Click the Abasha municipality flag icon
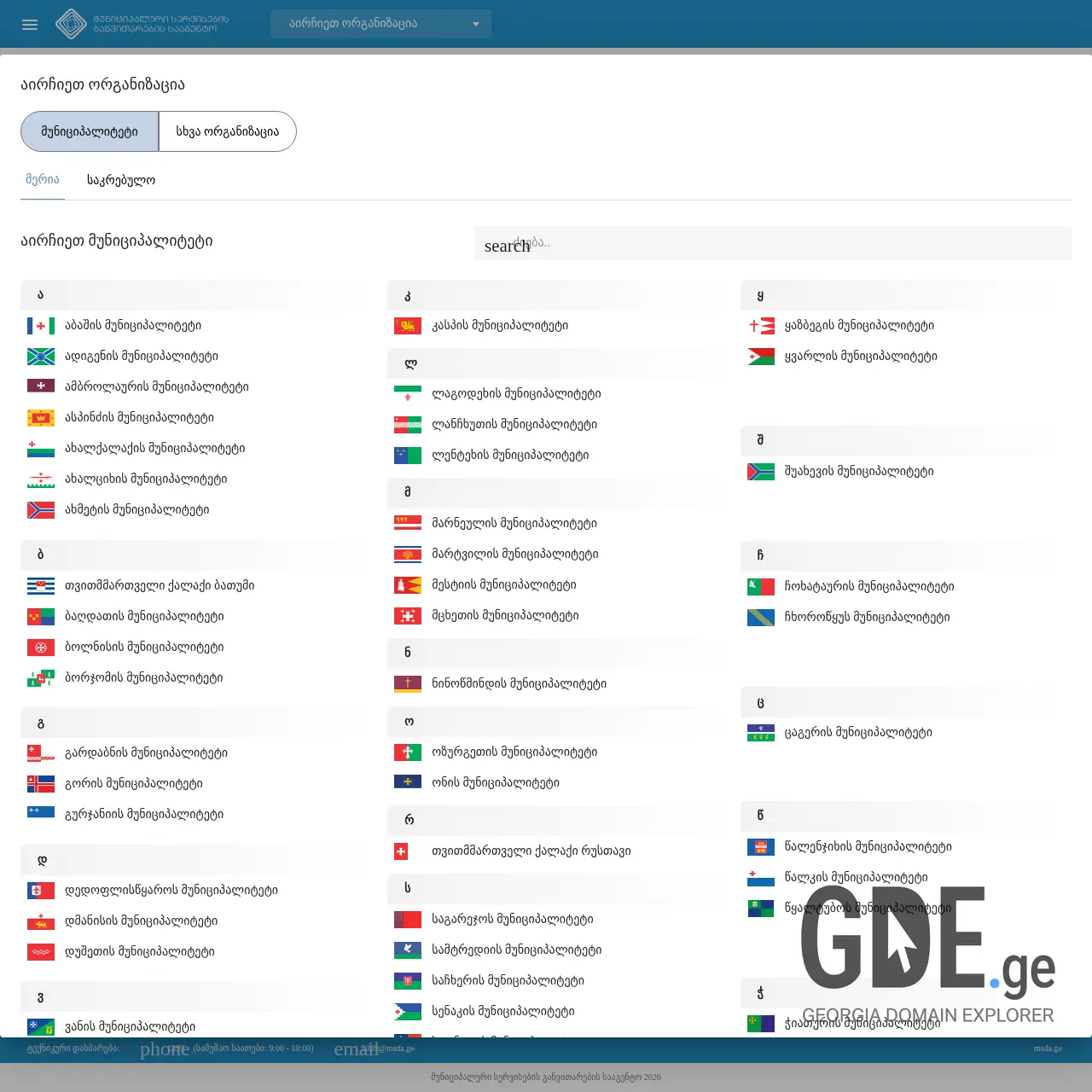 (41, 325)
